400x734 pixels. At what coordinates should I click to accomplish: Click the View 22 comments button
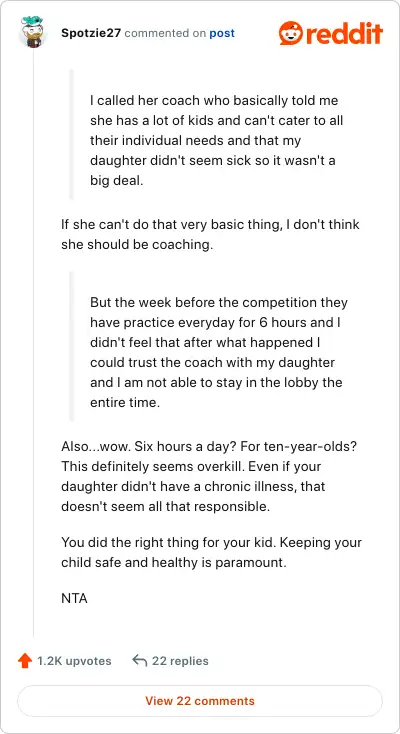coord(200,701)
